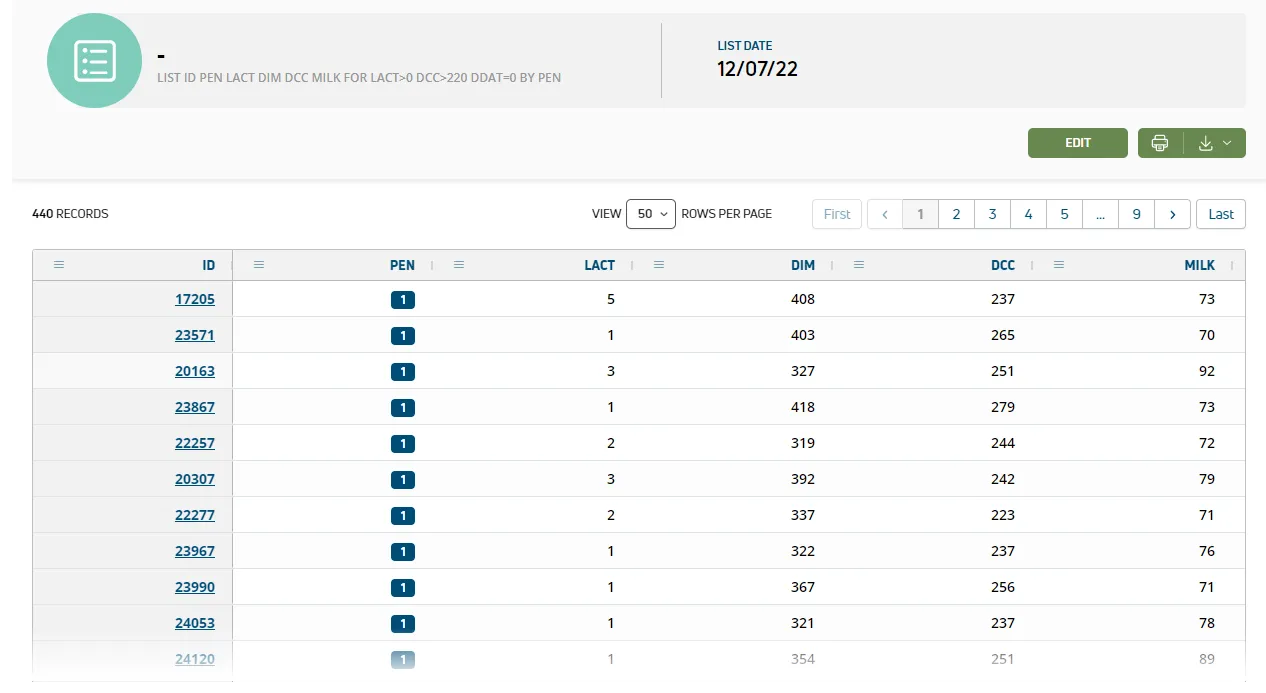1266x693 pixels.
Task: Select page 2 in pagination
Action: [x=957, y=214]
